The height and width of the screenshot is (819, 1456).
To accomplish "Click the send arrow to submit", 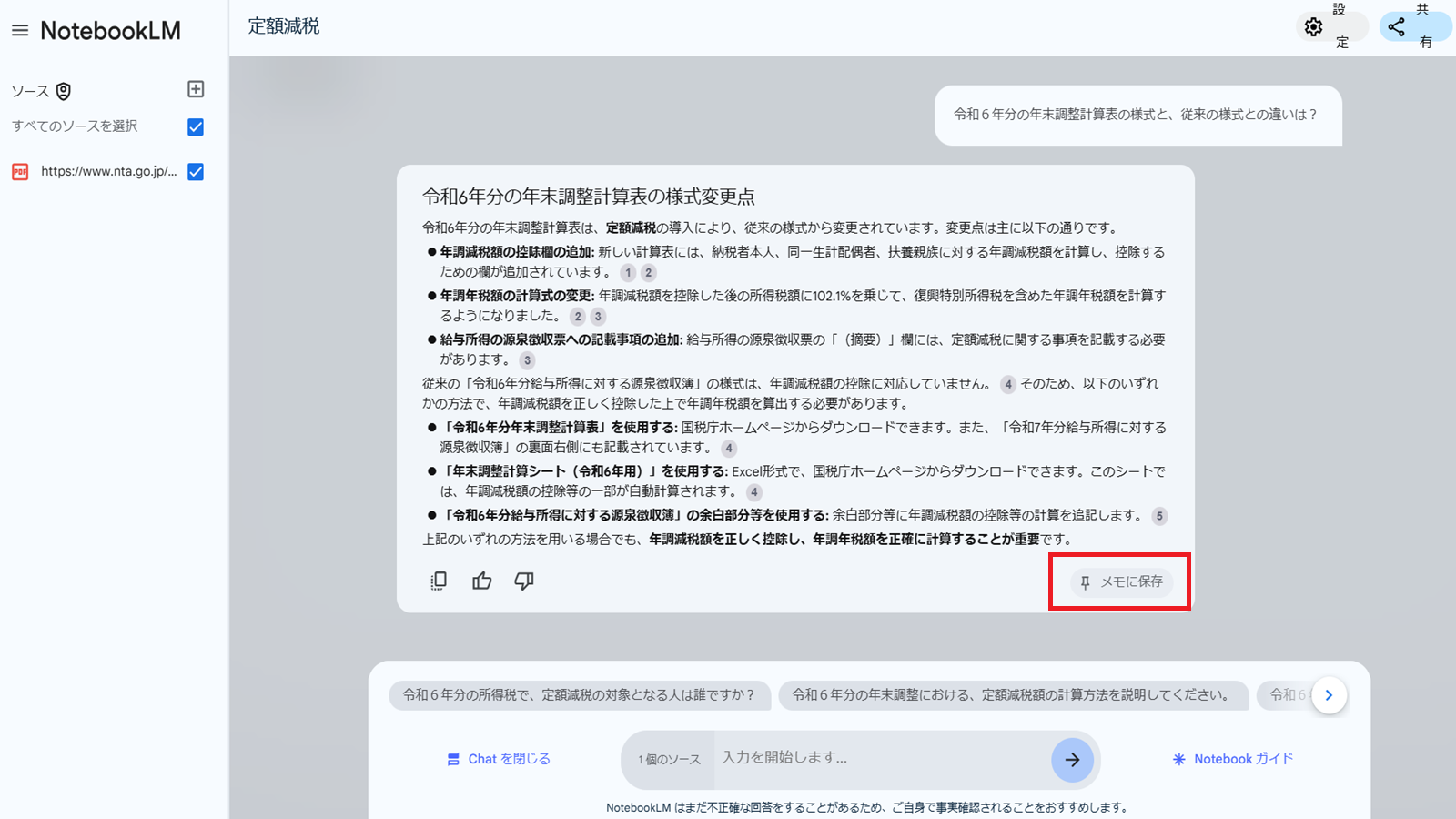I will [1074, 760].
